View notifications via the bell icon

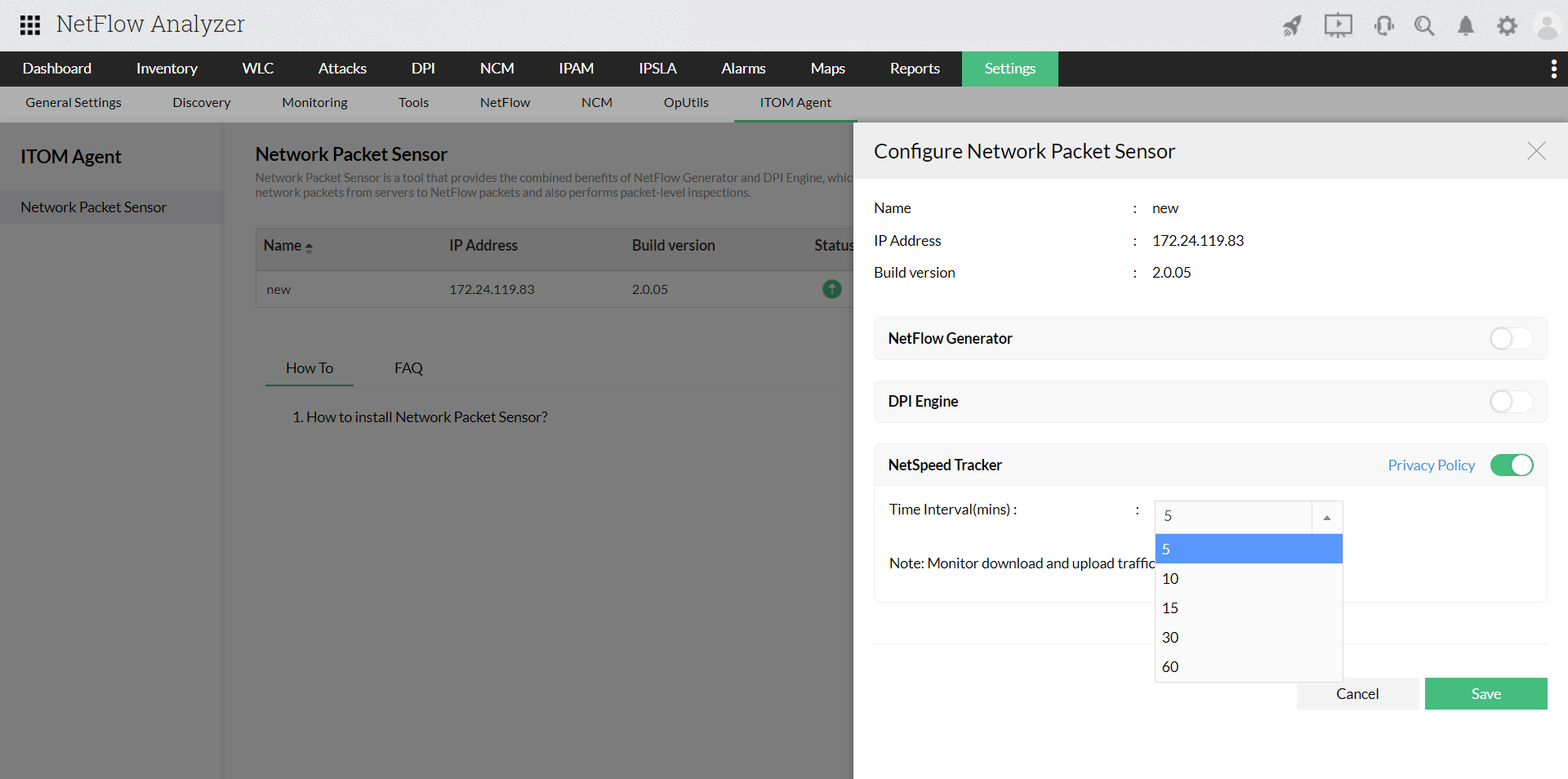pyautogui.click(x=1465, y=25)
